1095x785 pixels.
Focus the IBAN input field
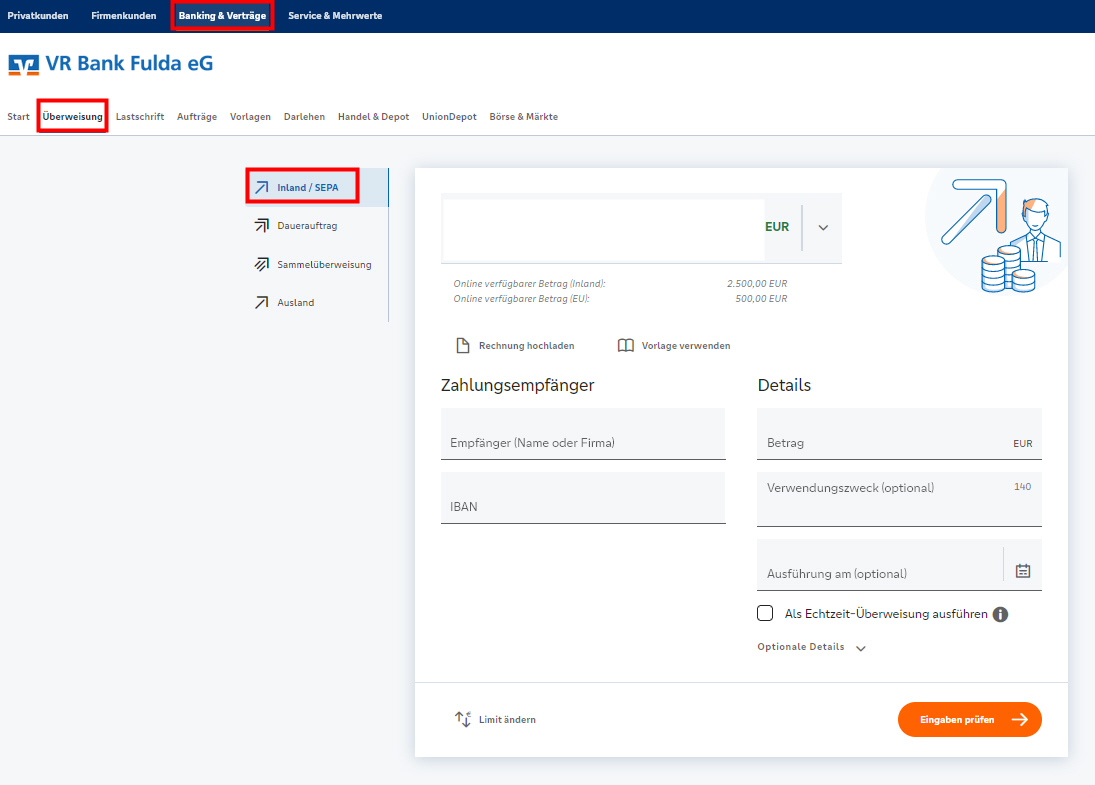(583, 498)
